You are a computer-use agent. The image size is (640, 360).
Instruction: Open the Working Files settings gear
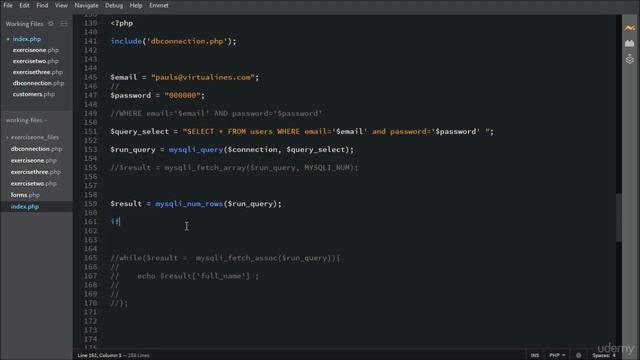tap(51, 24)
